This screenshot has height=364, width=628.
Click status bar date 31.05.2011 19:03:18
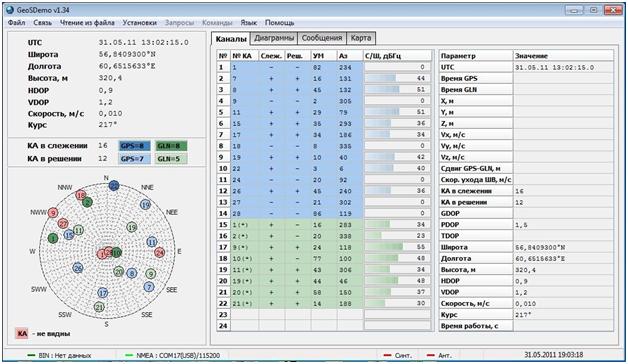[x=554, y=355]
